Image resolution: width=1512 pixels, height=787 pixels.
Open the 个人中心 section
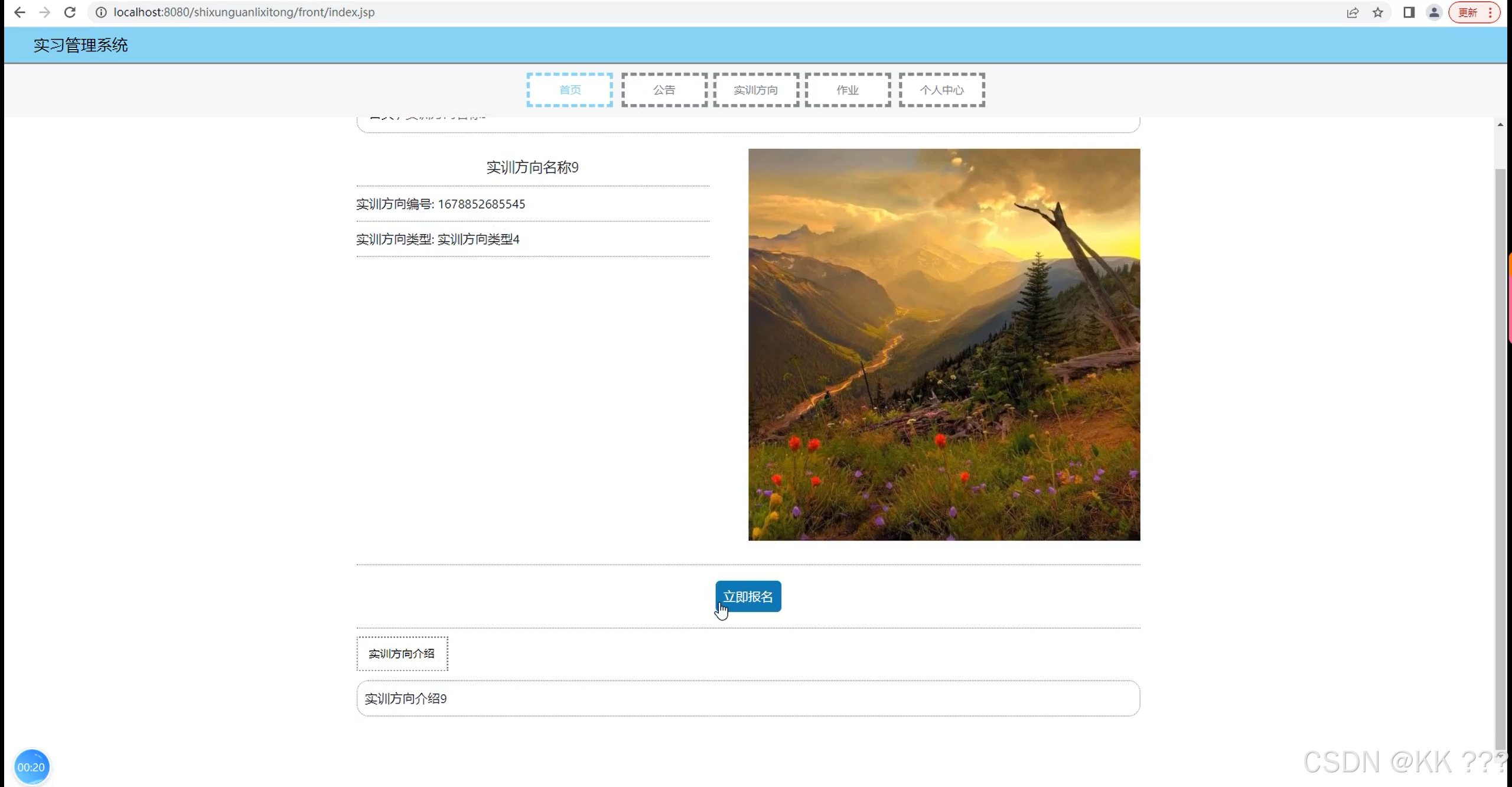click(941, 89)
